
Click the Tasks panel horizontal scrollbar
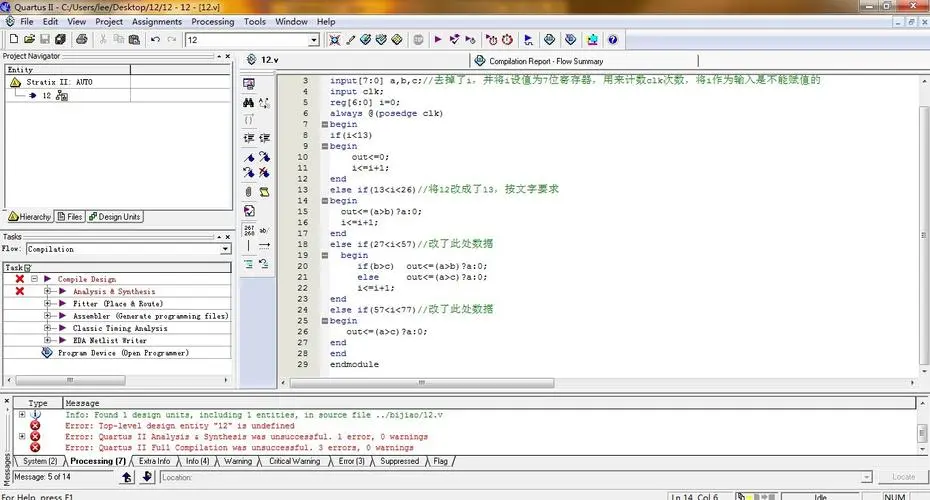click(x=70, y=380)
